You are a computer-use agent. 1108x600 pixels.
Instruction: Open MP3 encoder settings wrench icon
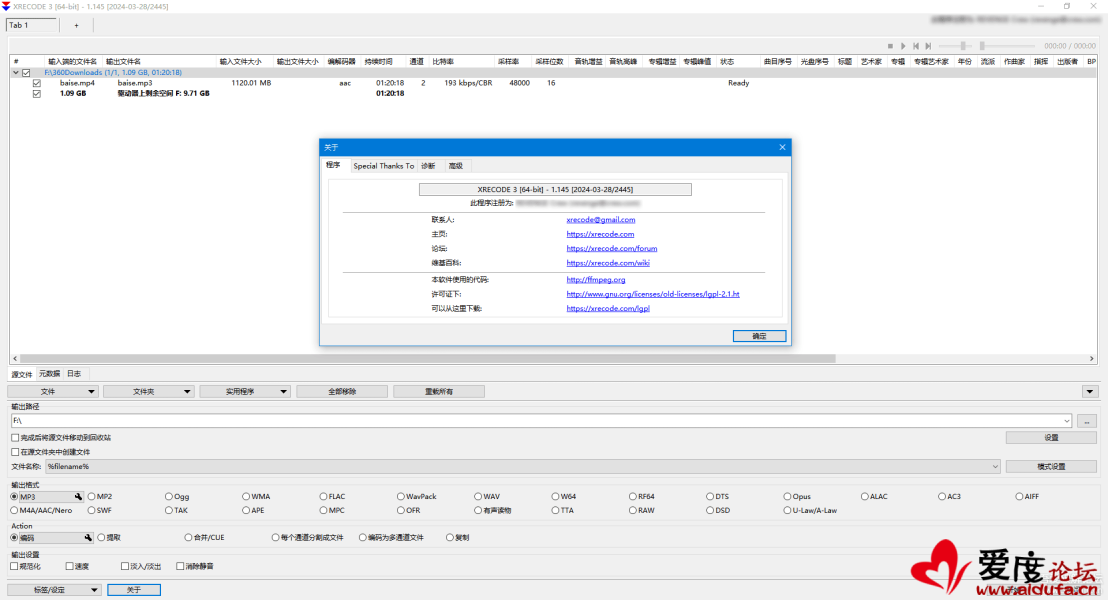pos(78,497)
